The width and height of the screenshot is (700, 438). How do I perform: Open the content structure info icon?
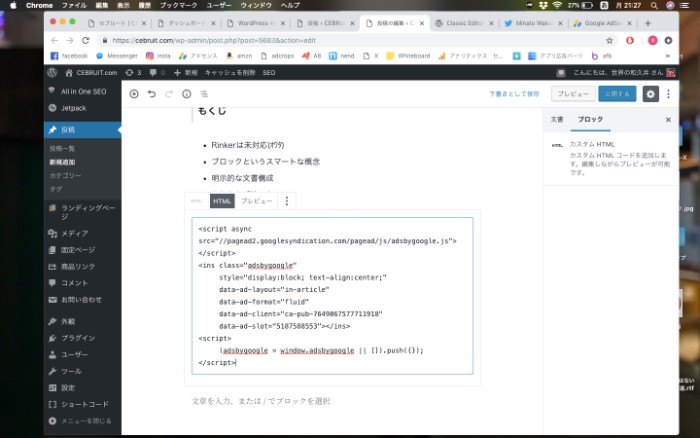tap(186, 93)
